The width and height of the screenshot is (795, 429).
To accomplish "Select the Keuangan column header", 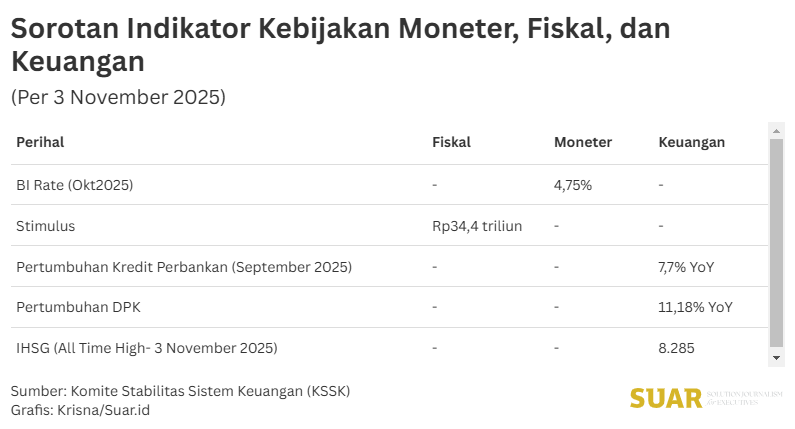I will [x=691, y=143].
